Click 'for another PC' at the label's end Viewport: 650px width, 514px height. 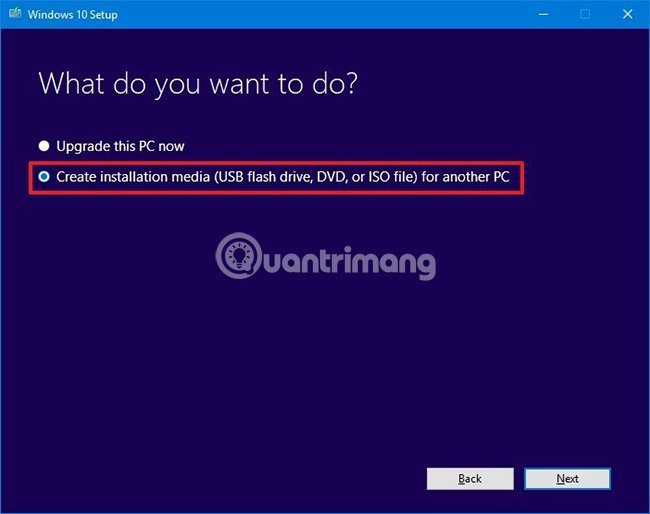tap(466, 177)
